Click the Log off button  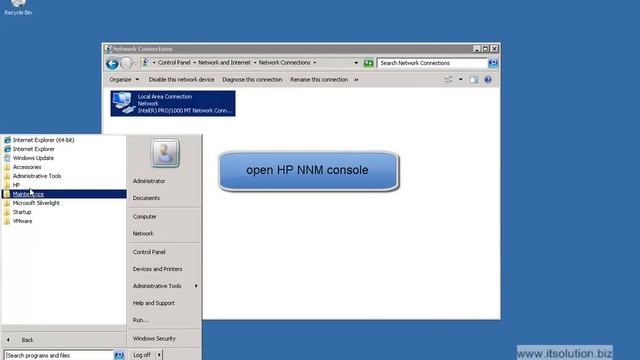click(x=142, y=355)
